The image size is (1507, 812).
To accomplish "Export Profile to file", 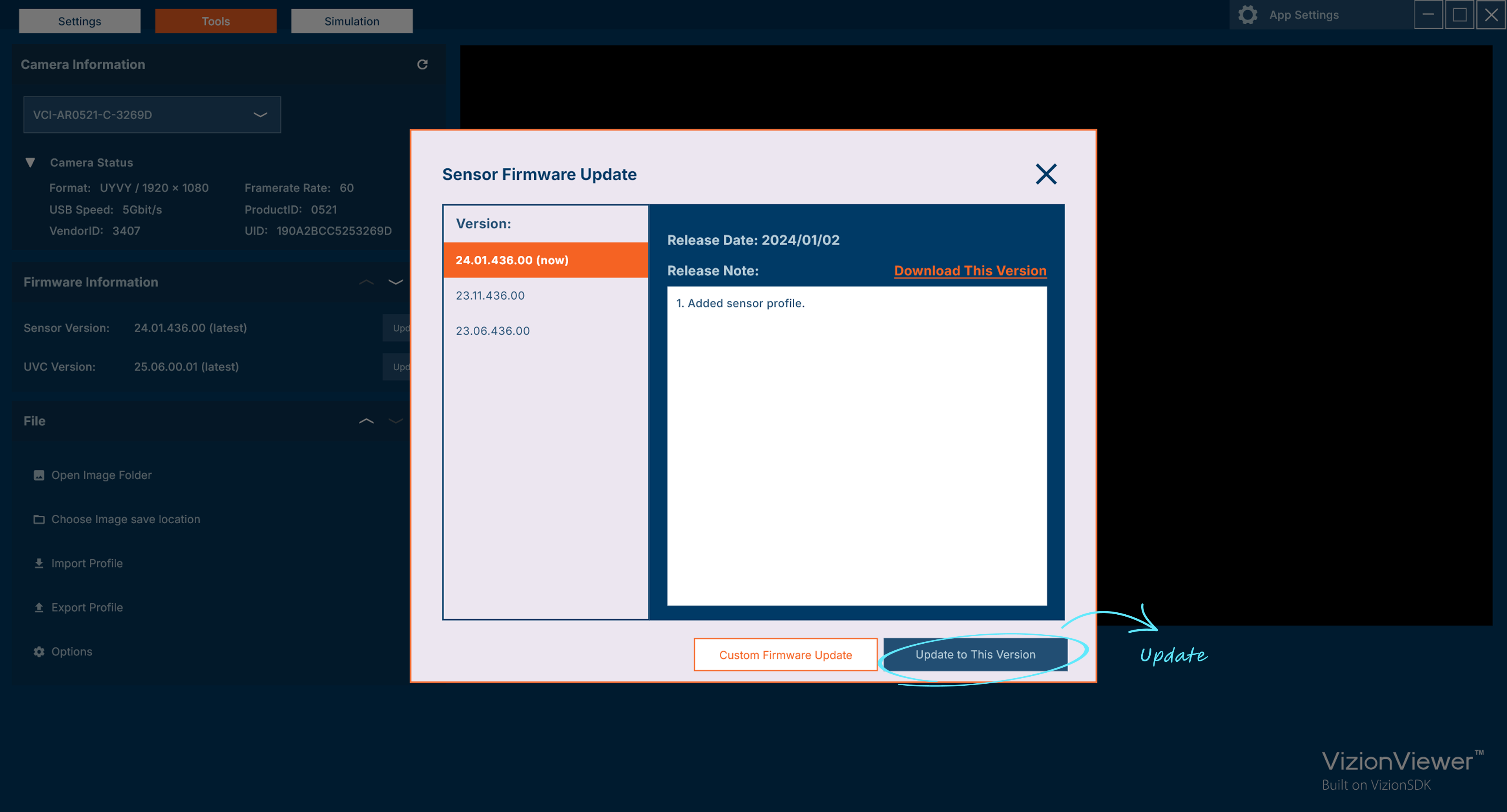I will 87,607.
